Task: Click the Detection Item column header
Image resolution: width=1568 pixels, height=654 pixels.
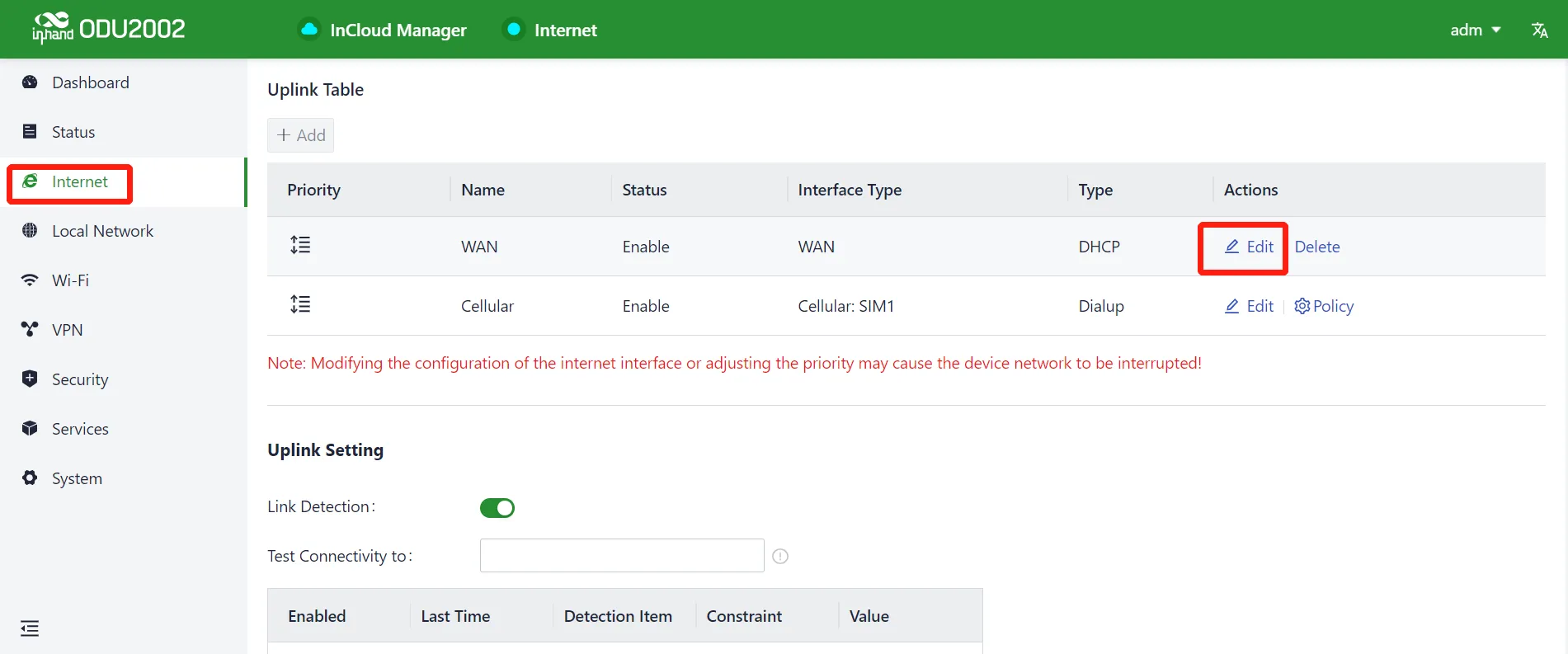Action: click(618, 616)
